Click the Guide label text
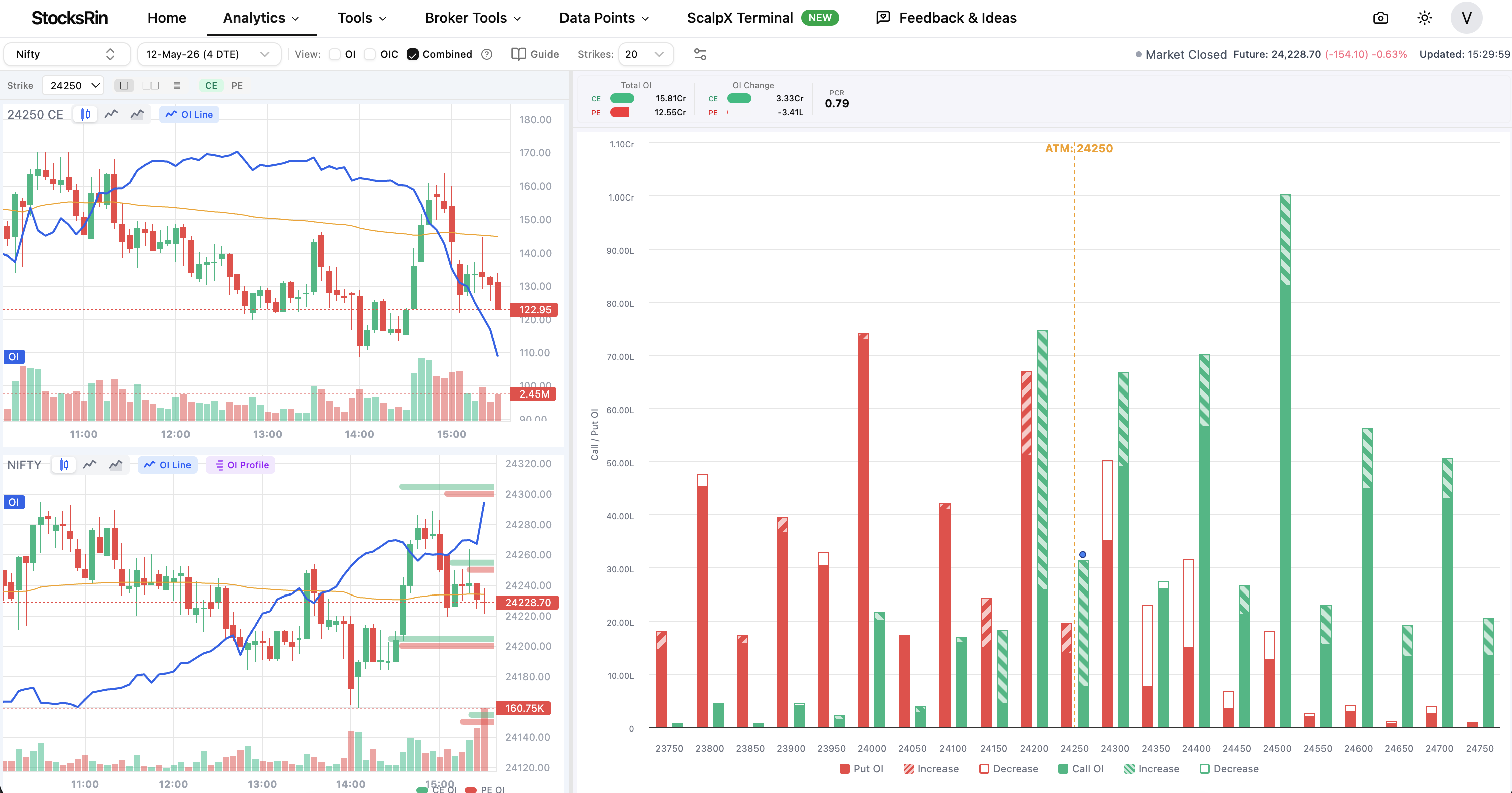This screenshot has height=793, width=1512. tap(545, 54)
